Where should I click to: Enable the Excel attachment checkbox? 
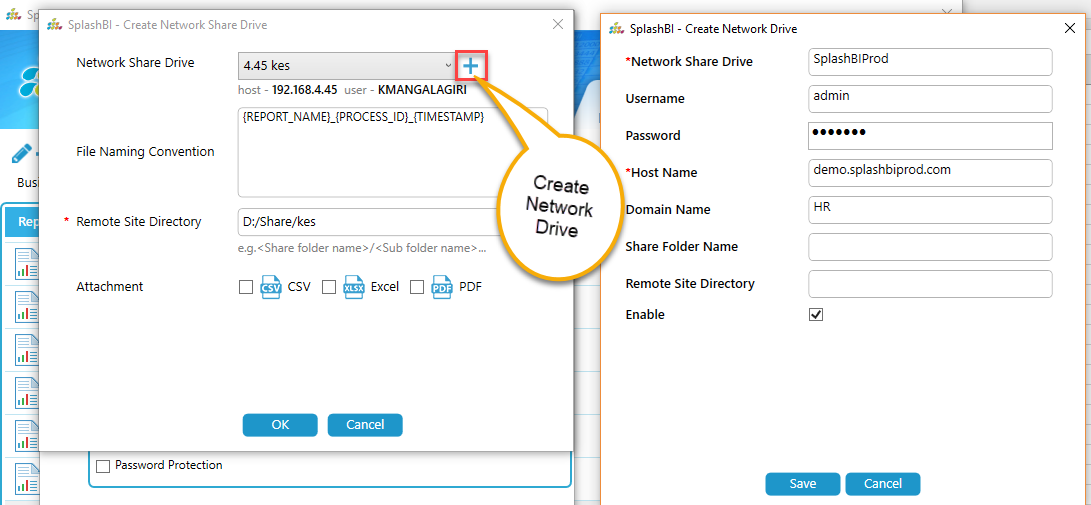click(x=329, y=287)
